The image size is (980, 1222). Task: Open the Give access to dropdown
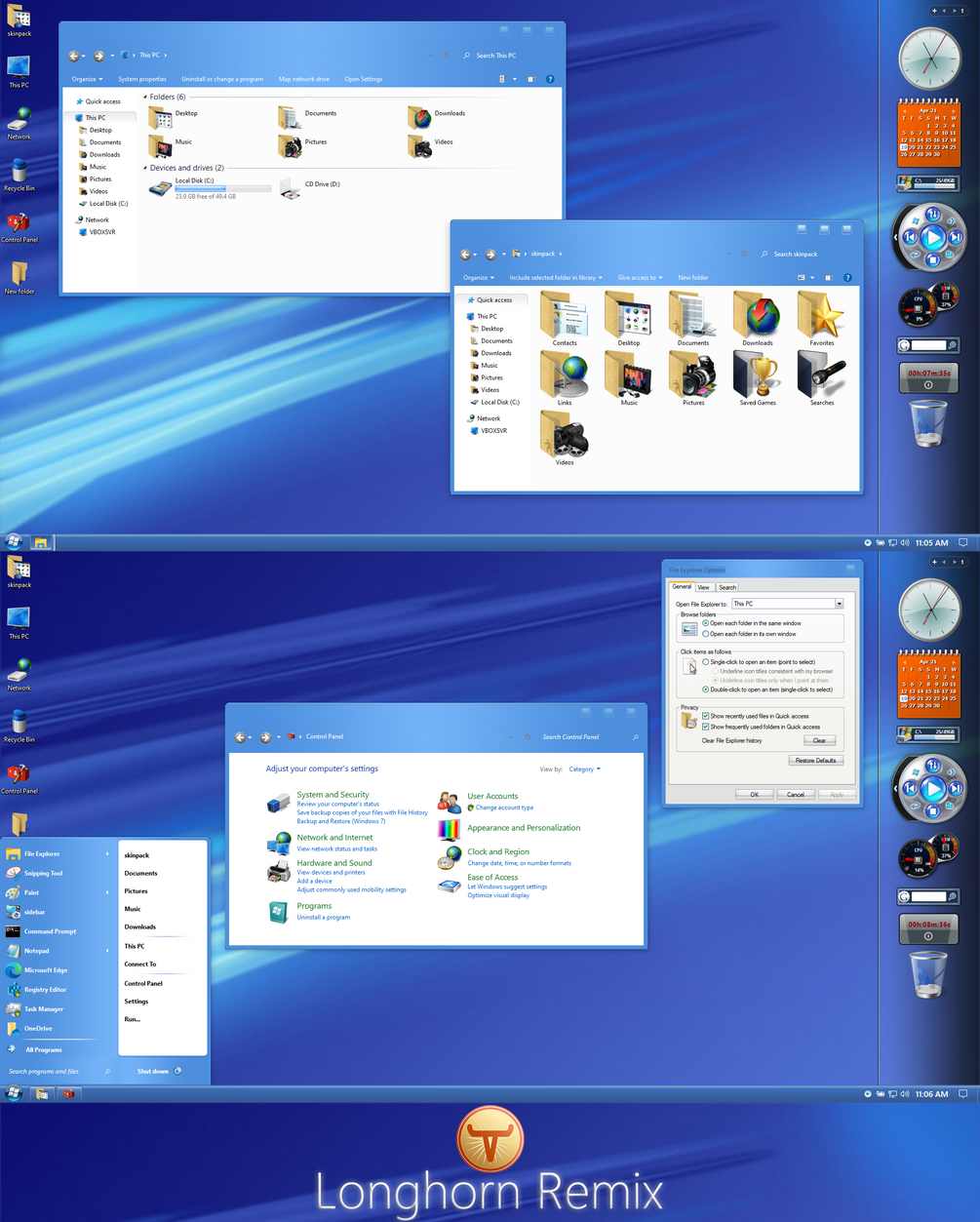tap(640, 278)
